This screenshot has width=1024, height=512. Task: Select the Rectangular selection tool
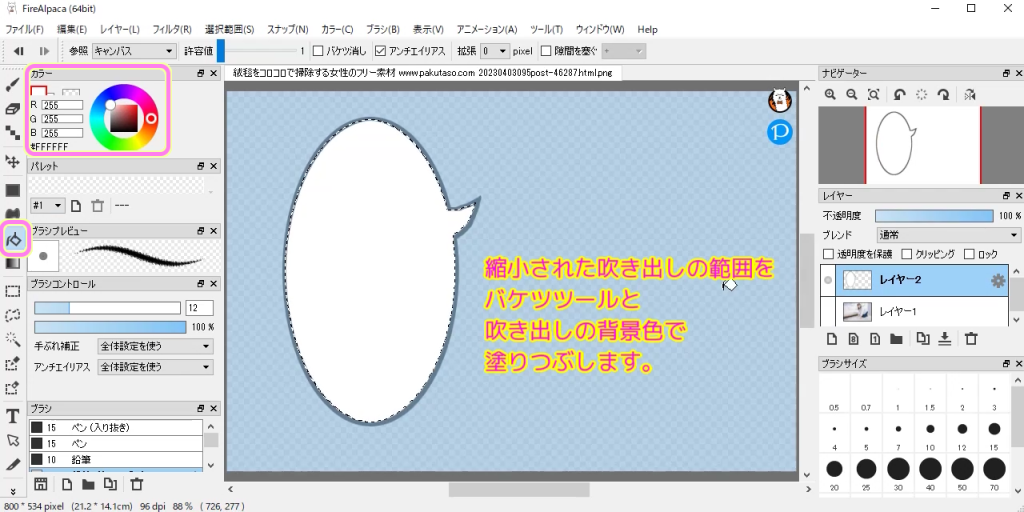click(12, 291)
